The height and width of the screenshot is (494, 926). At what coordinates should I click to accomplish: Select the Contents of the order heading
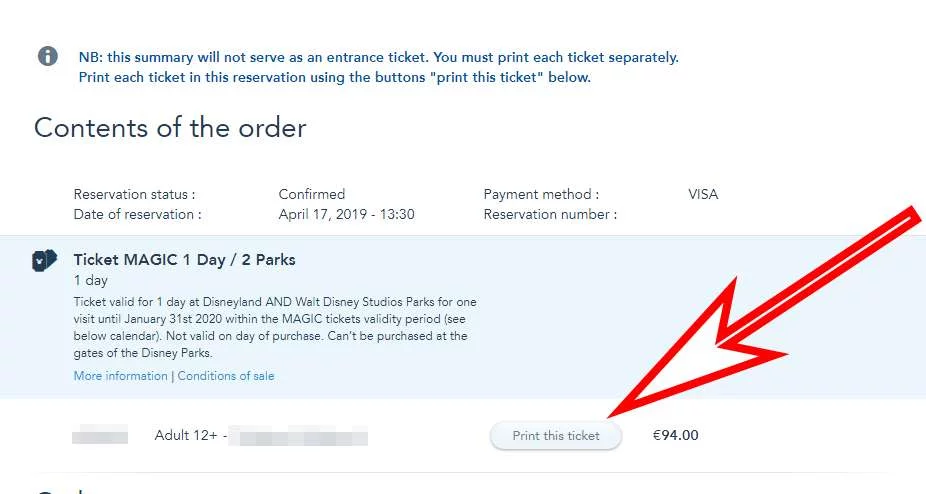point(170,128)
